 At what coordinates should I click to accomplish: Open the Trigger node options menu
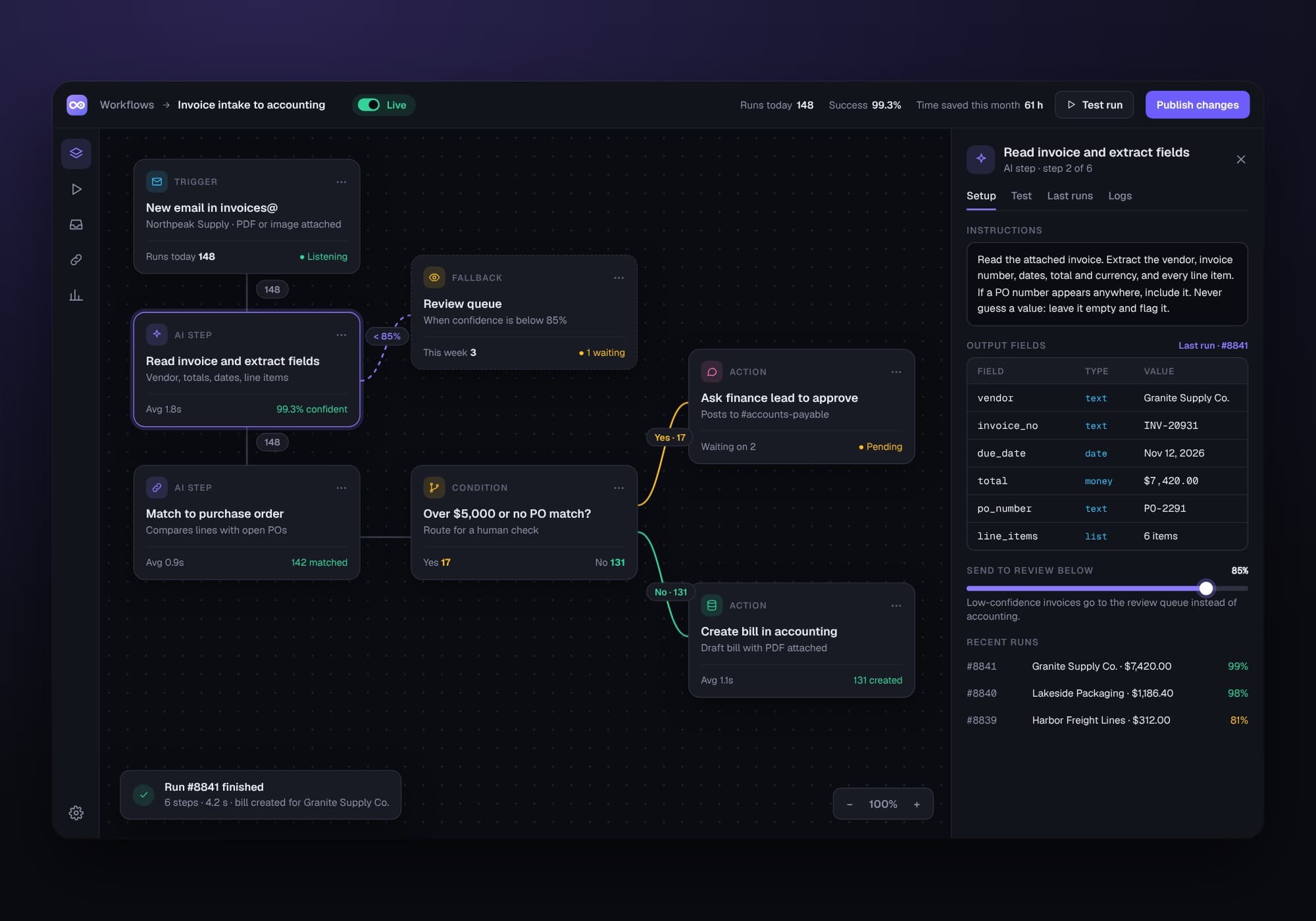[342, 182]
